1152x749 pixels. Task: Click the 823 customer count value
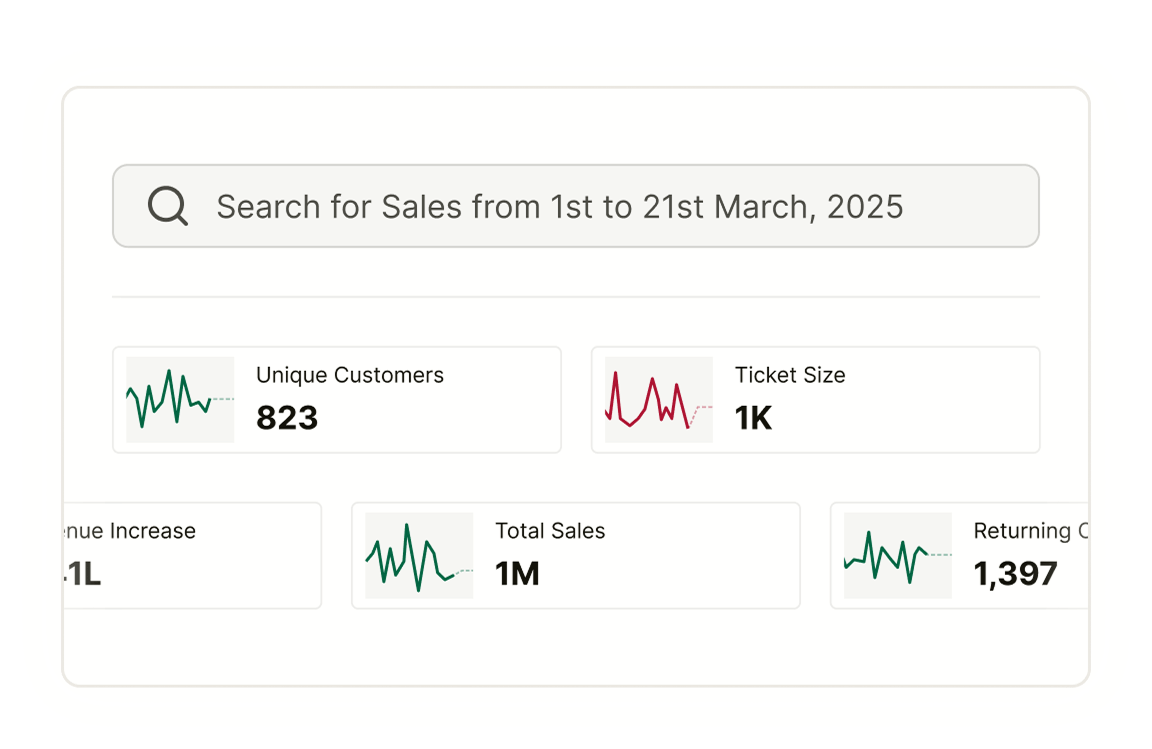coord(287,418)
